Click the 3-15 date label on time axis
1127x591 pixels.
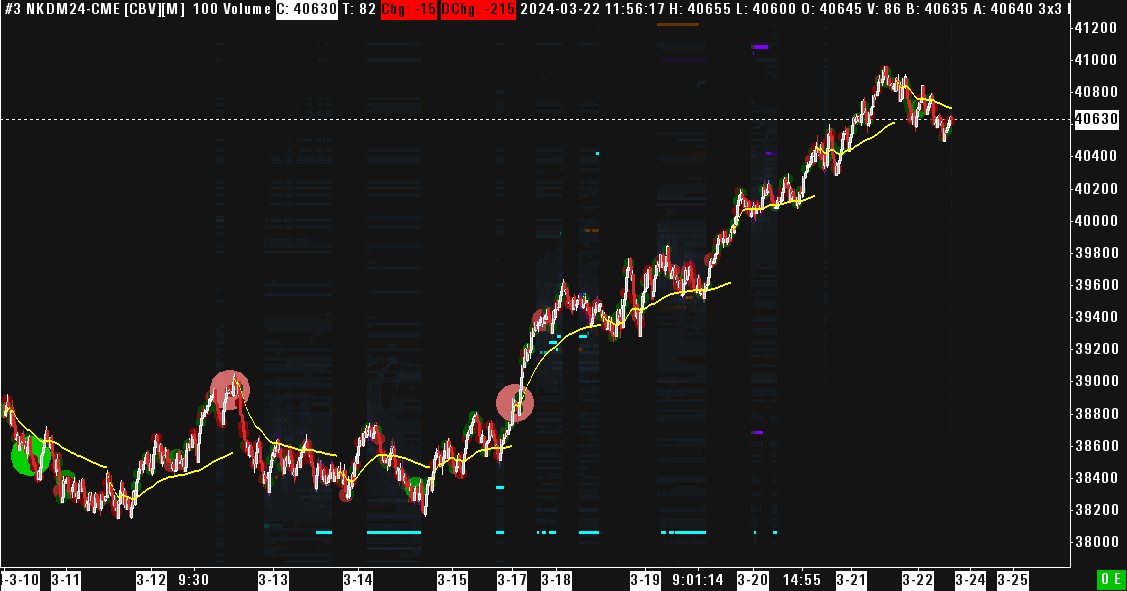tap(453, 579)
